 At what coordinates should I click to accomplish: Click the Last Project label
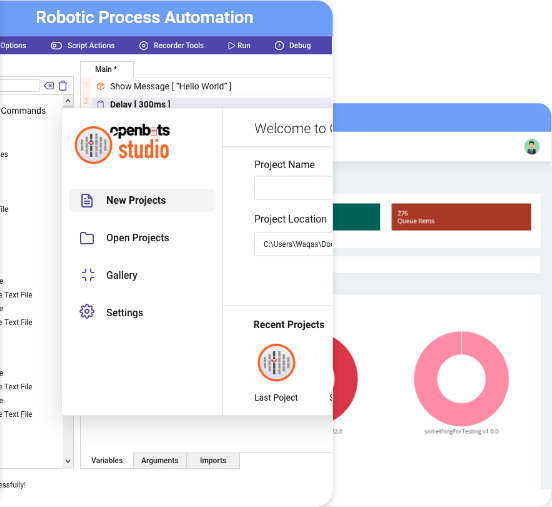pyautogui.click(x=276, y=398)
